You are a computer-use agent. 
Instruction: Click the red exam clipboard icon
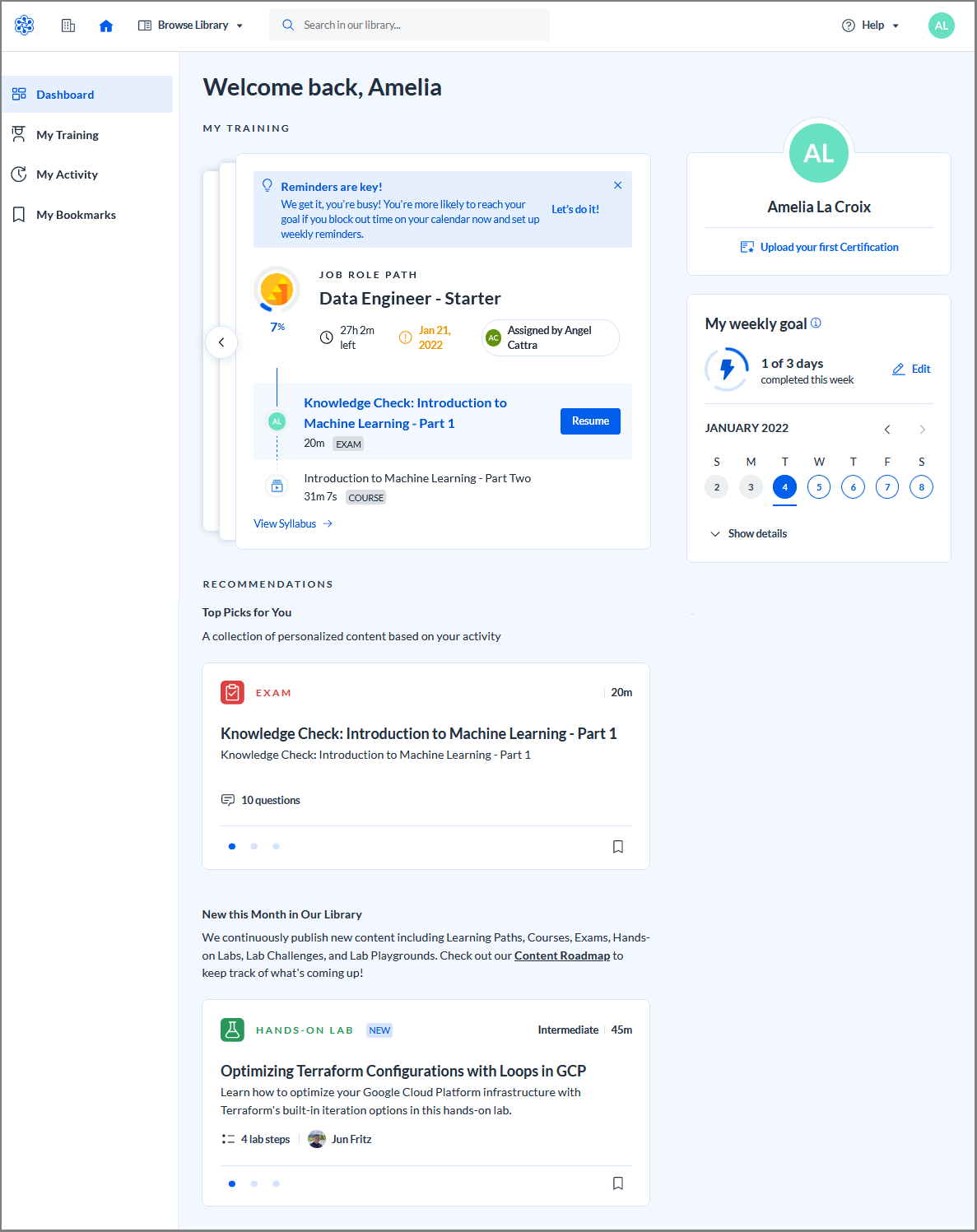(x=233, y=692)
